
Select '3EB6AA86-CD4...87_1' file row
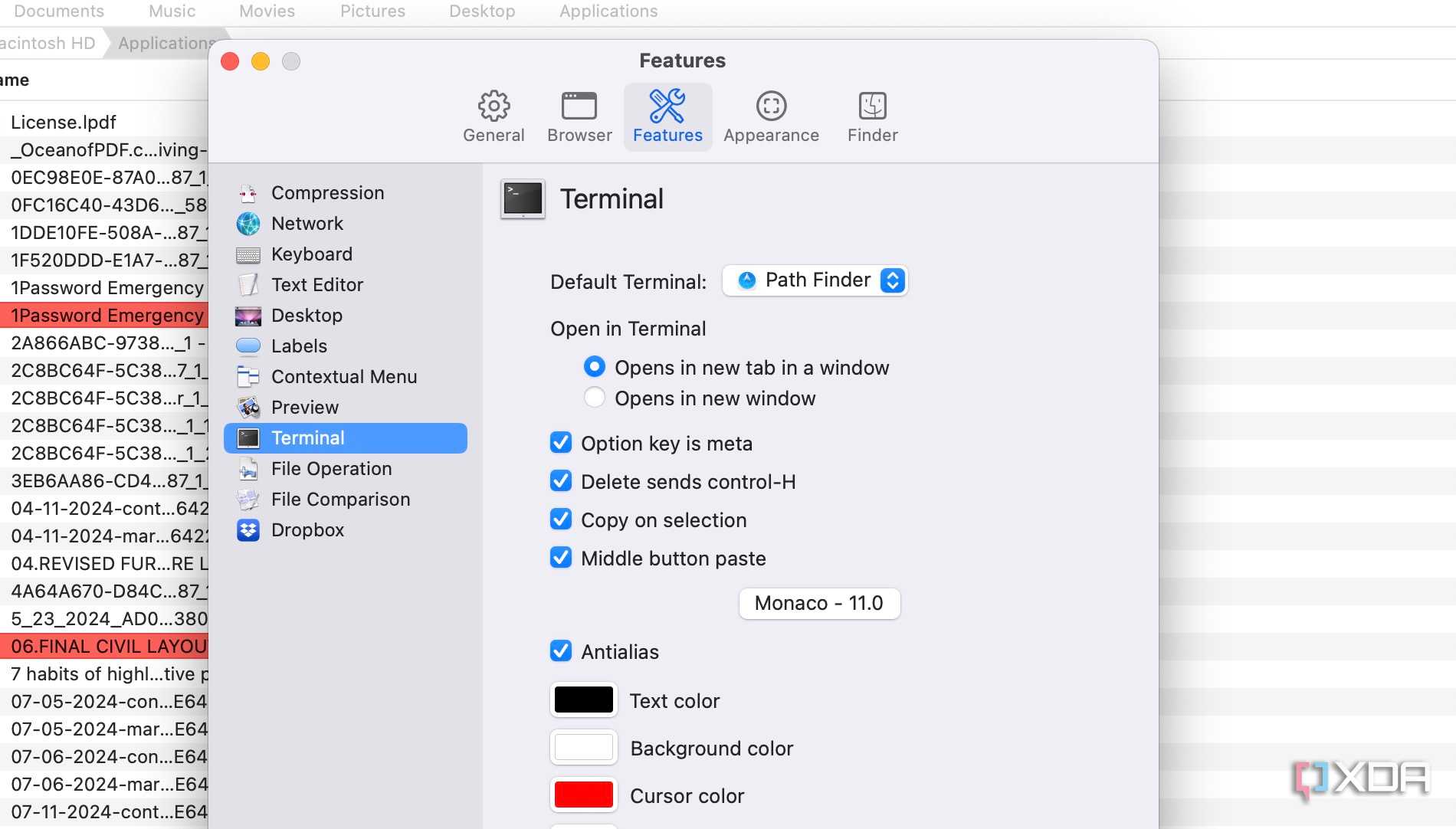coord(104,481)
